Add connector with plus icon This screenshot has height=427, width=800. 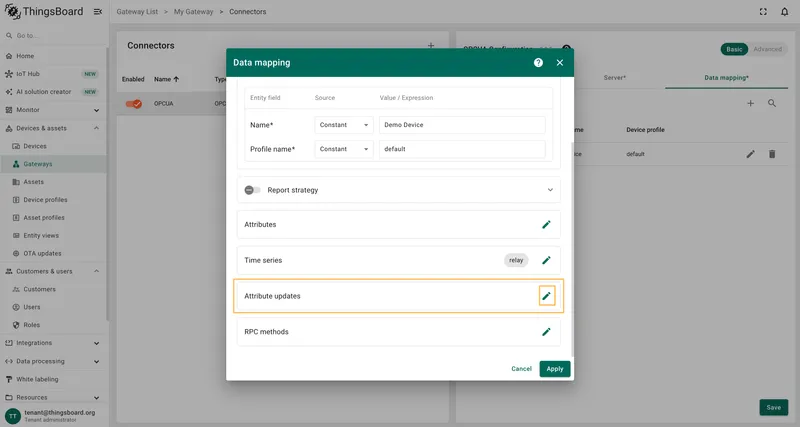click(431, 45)
